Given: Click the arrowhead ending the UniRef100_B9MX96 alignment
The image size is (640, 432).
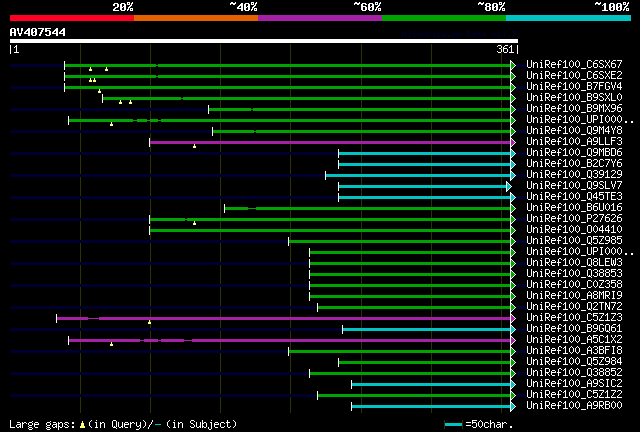Looking at the screenshot, I should click(x=513, y=109).
